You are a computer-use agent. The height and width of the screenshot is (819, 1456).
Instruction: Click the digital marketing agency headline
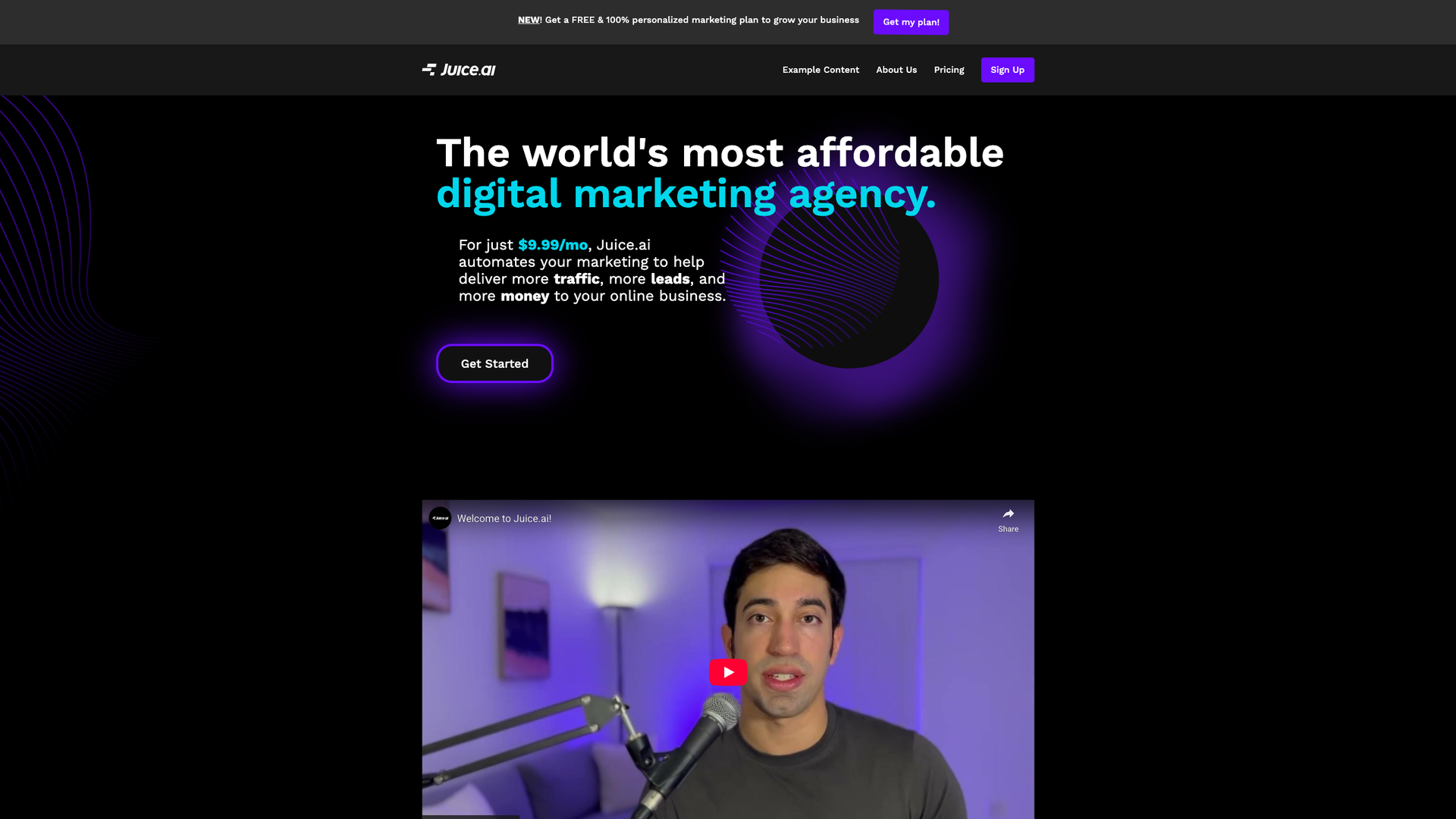[x=686, y=194]
